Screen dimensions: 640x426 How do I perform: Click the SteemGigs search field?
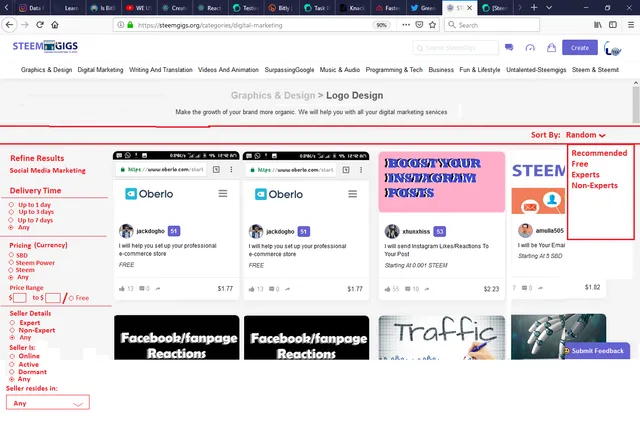(x=456, y=48)
